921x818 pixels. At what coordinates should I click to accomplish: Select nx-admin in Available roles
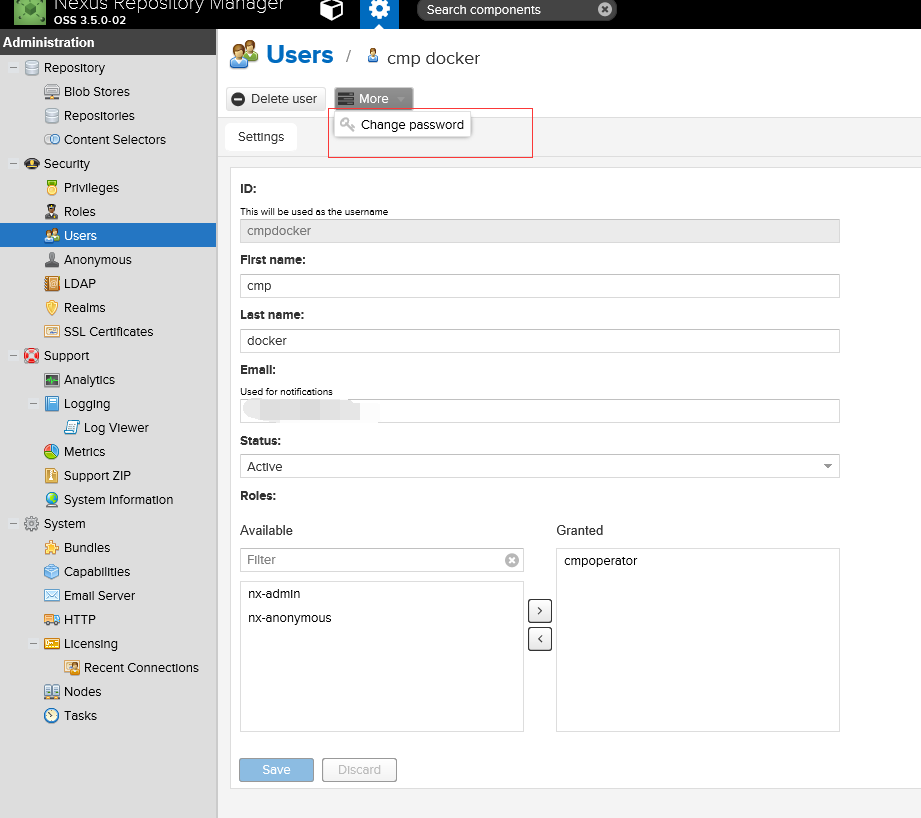382,594
